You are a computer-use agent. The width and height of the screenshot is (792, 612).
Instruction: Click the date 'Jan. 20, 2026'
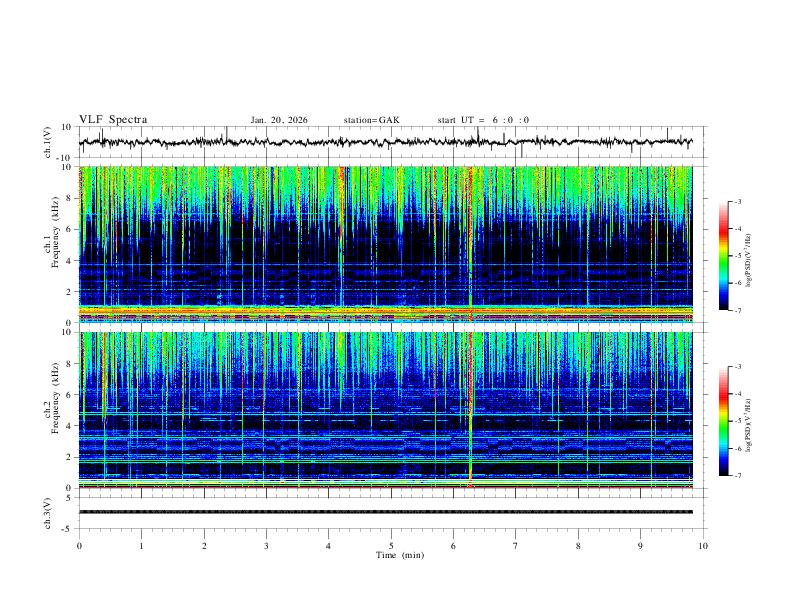click(x=279, y=120)
